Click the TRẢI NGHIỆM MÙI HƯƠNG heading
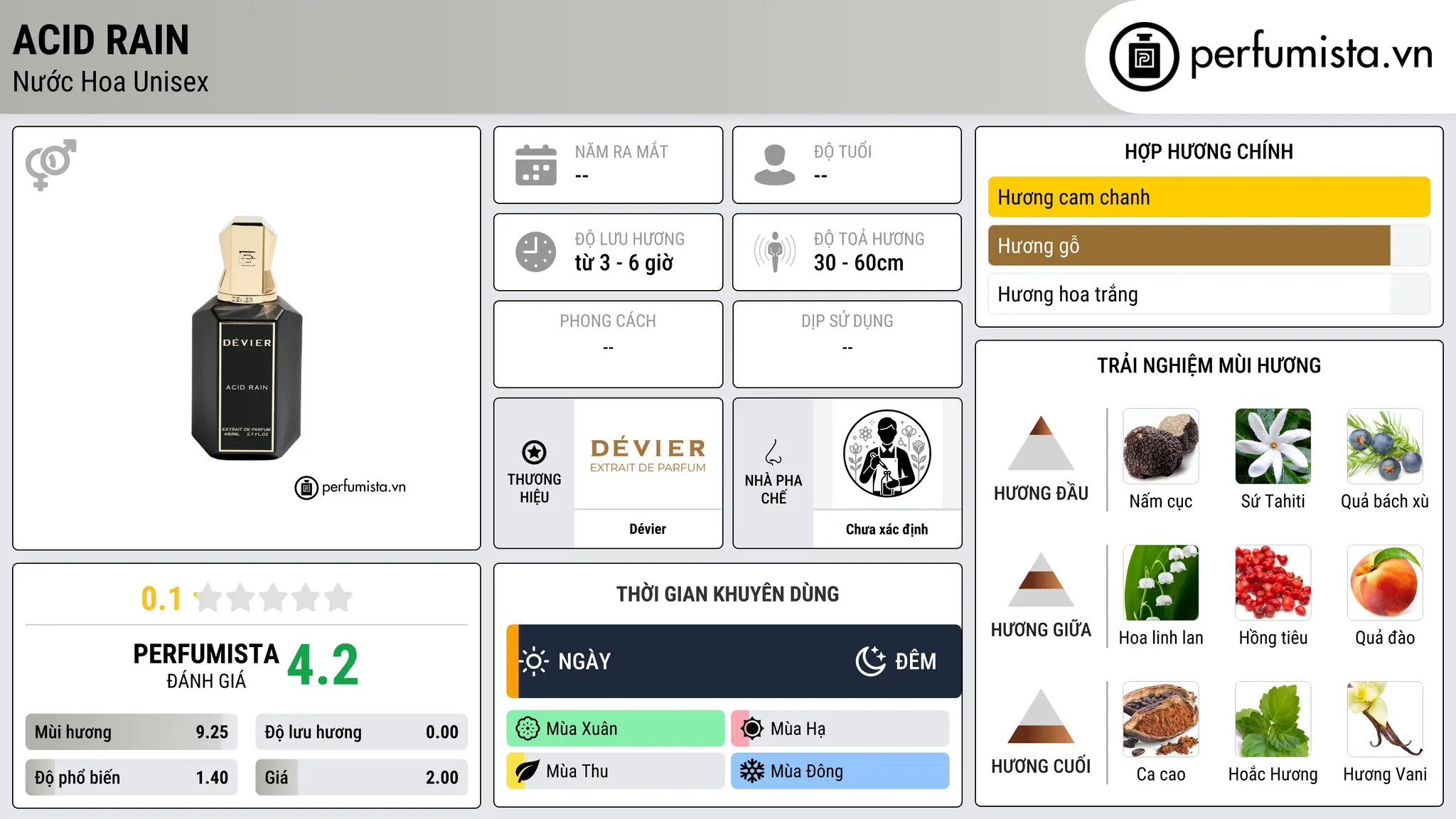This screenshot has width=1456, height=819. (1209, 365)
